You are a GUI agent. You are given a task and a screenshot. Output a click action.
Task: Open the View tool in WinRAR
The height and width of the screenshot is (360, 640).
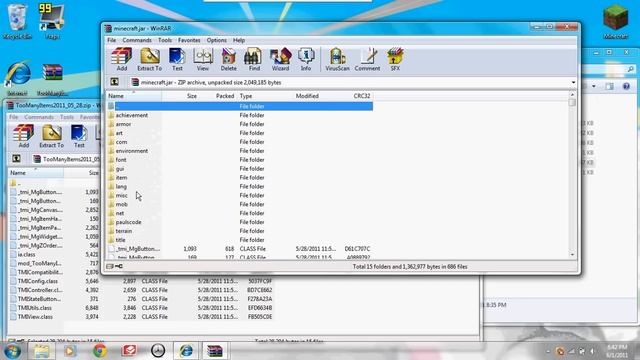(x=203, y=59)
